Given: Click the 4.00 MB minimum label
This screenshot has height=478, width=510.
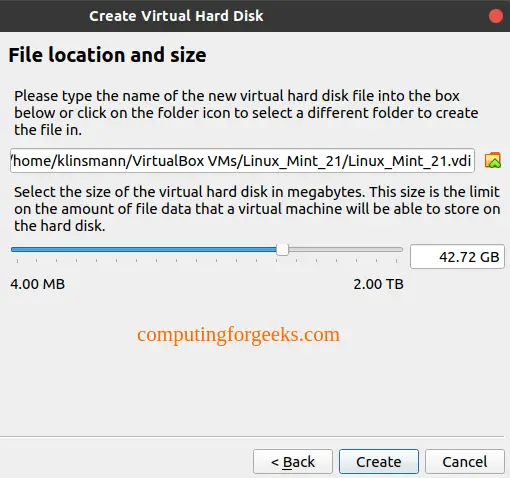Looking at the screenshot, I should point(38,284).
